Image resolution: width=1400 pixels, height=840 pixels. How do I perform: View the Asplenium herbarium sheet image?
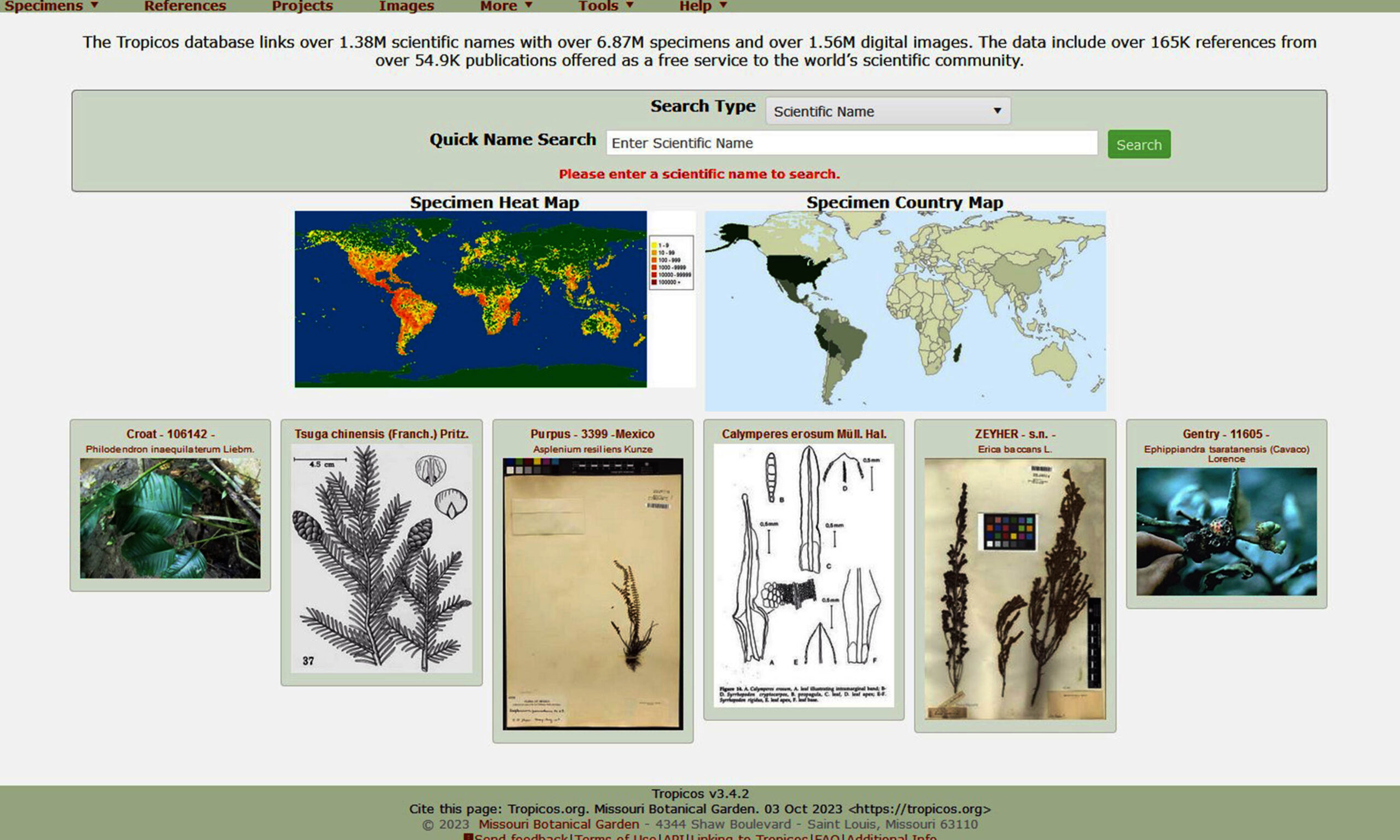pyautogui.click(x=593, y=594)
